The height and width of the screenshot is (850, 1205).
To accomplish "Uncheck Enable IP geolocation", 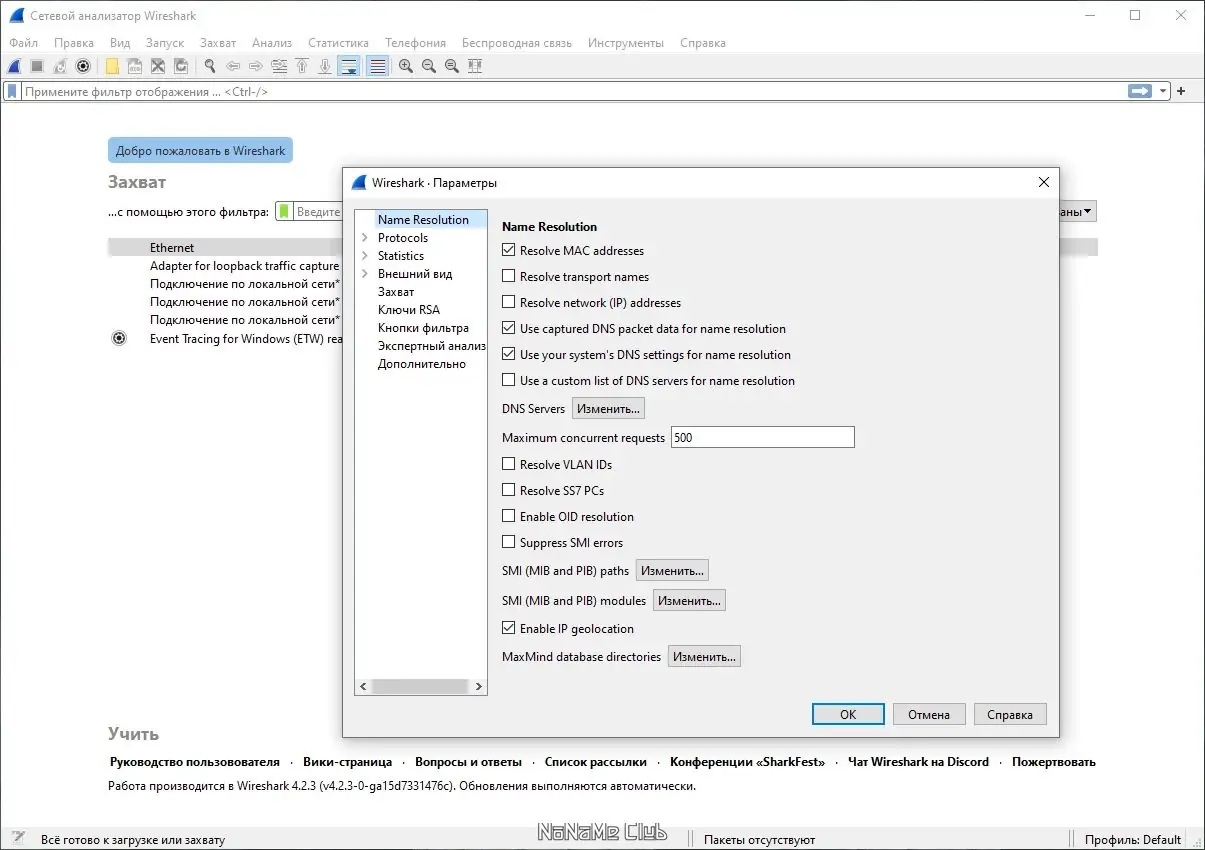I will pyautogui.click(x=509, y=629).
